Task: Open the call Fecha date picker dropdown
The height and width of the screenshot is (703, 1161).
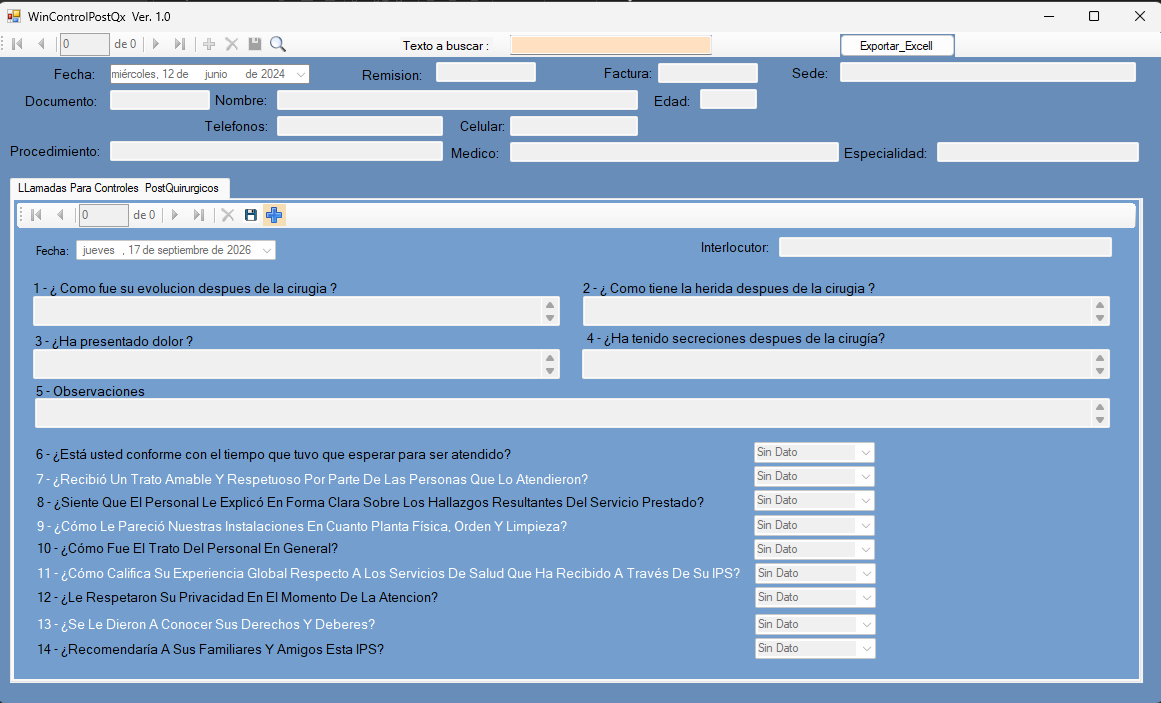Action: (267, 250)
